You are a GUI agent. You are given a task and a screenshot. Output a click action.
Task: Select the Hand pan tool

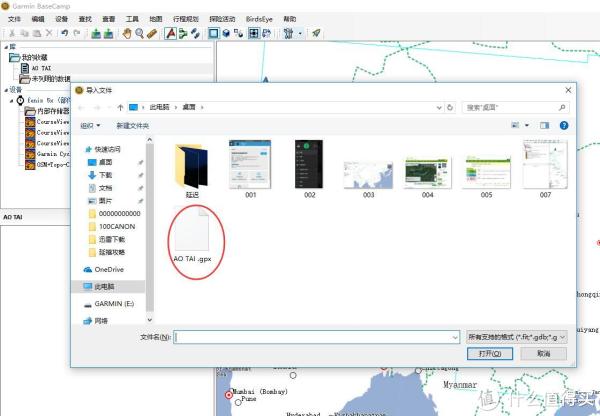(x=127, y=33)
